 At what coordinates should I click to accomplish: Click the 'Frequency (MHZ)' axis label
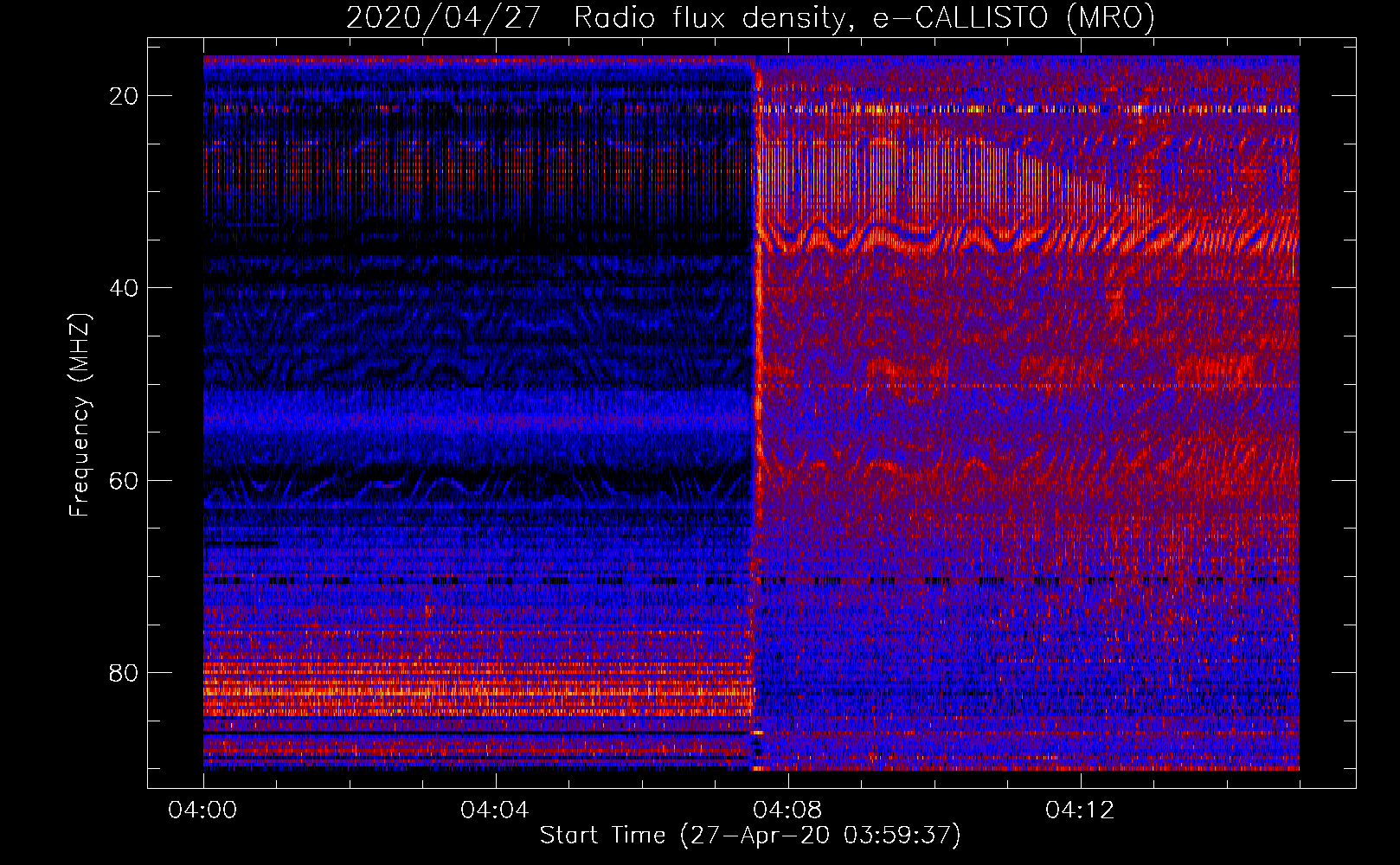80,415
